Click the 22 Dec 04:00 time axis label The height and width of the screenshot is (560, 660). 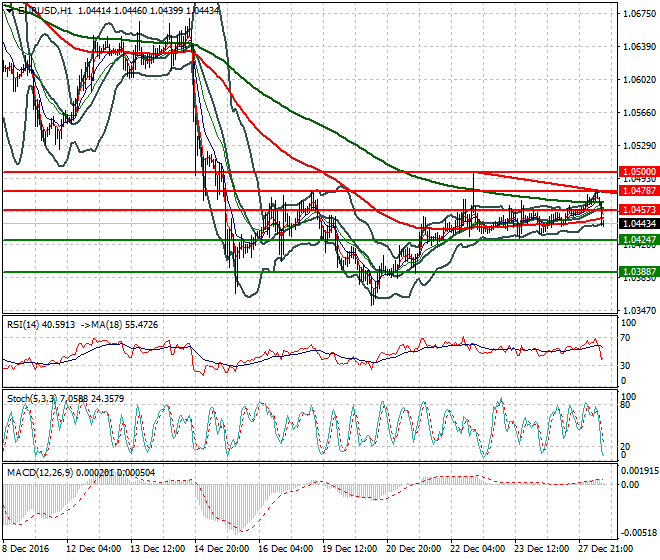click(479, 549)
